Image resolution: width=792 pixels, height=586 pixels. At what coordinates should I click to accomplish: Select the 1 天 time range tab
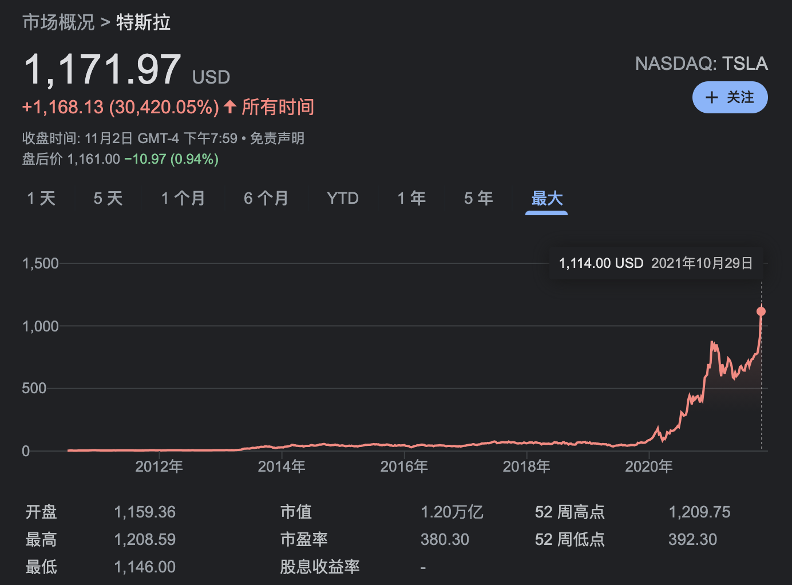41,198
